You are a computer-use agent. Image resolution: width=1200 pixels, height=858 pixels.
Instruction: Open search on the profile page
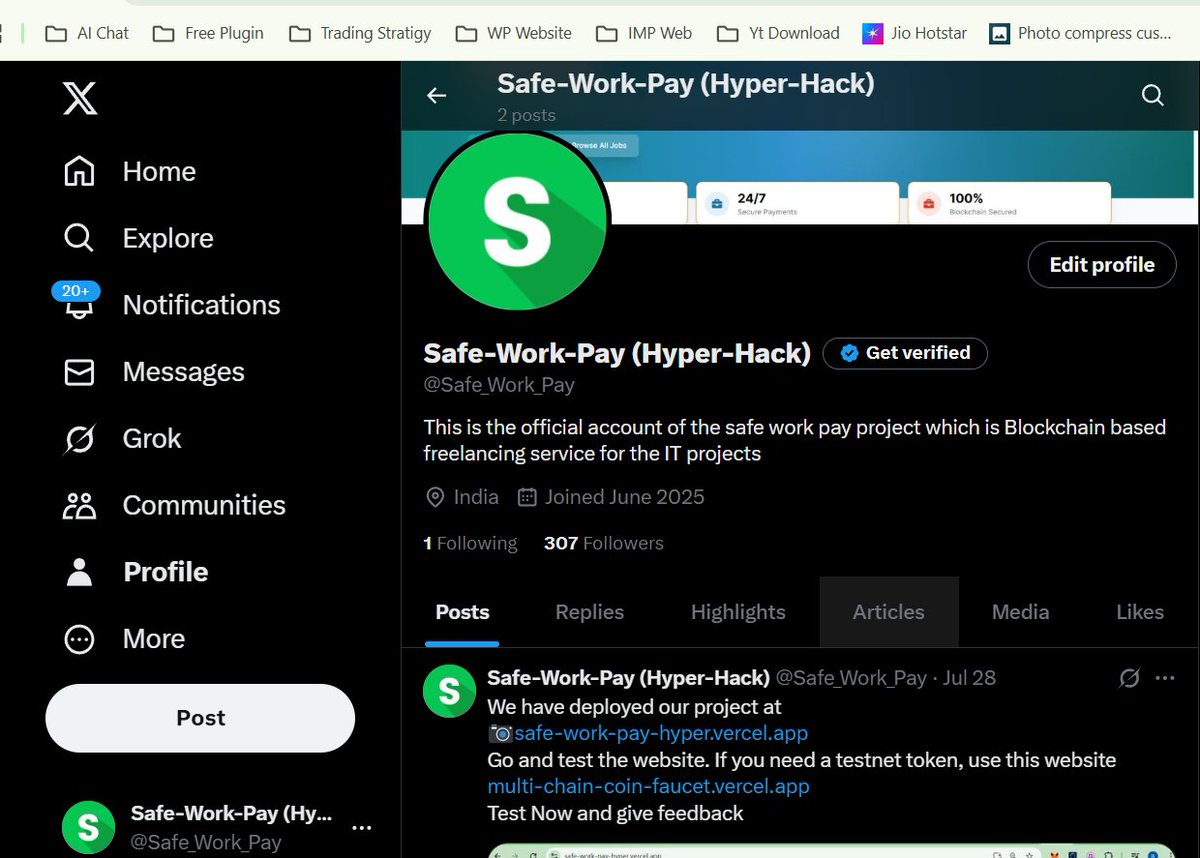coord(1152,95)
